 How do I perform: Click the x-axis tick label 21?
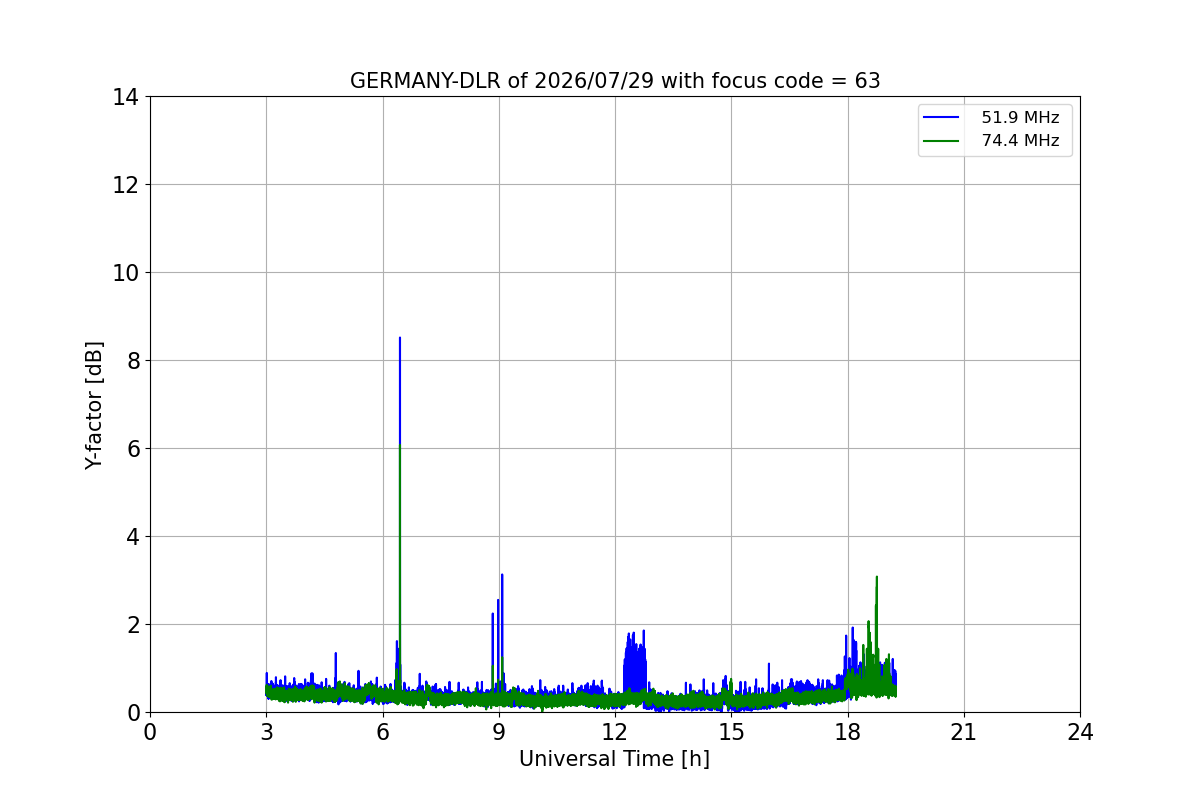[x=964, y=732]
